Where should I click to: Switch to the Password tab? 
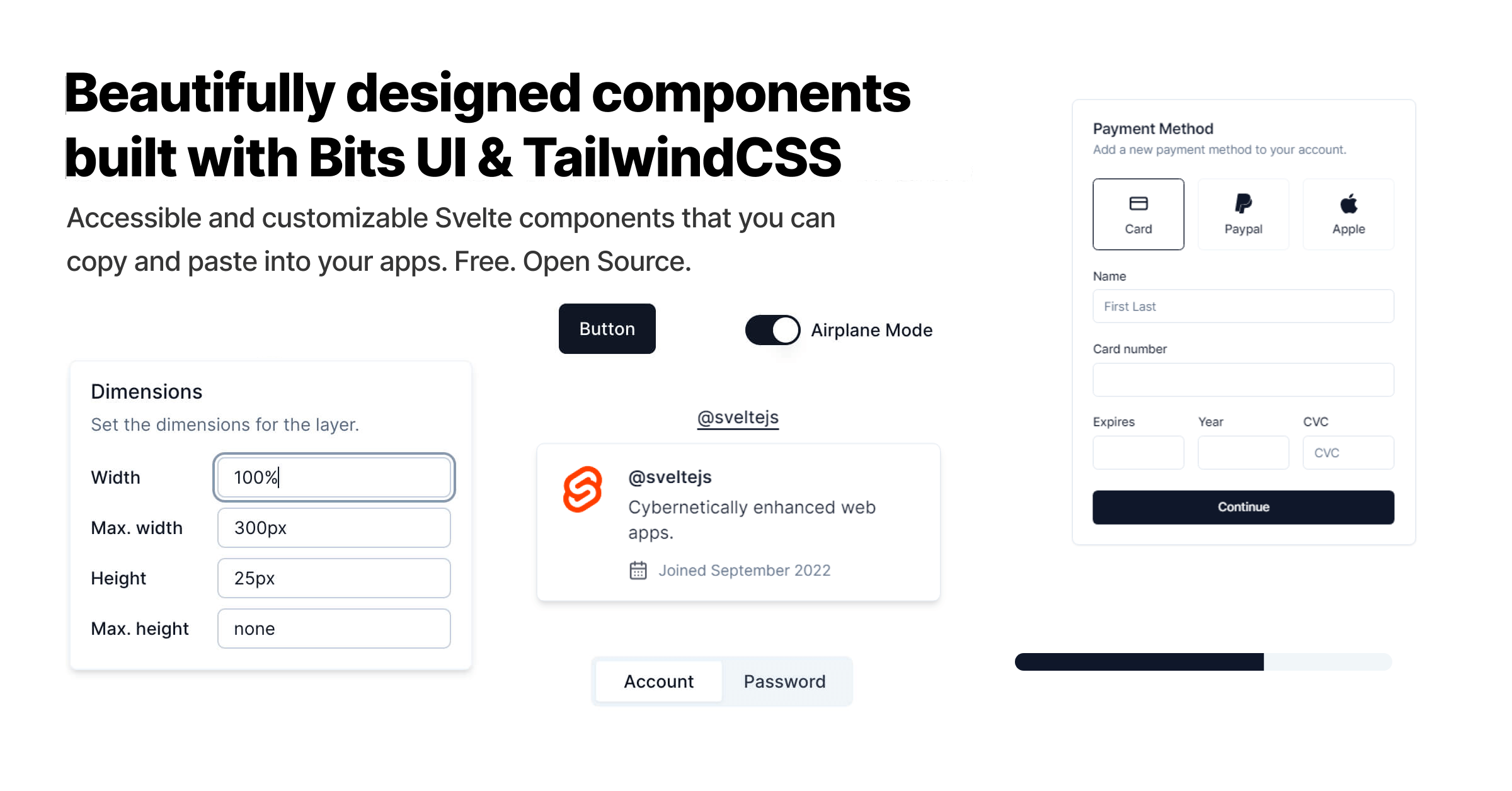click(x=785, y=680)
